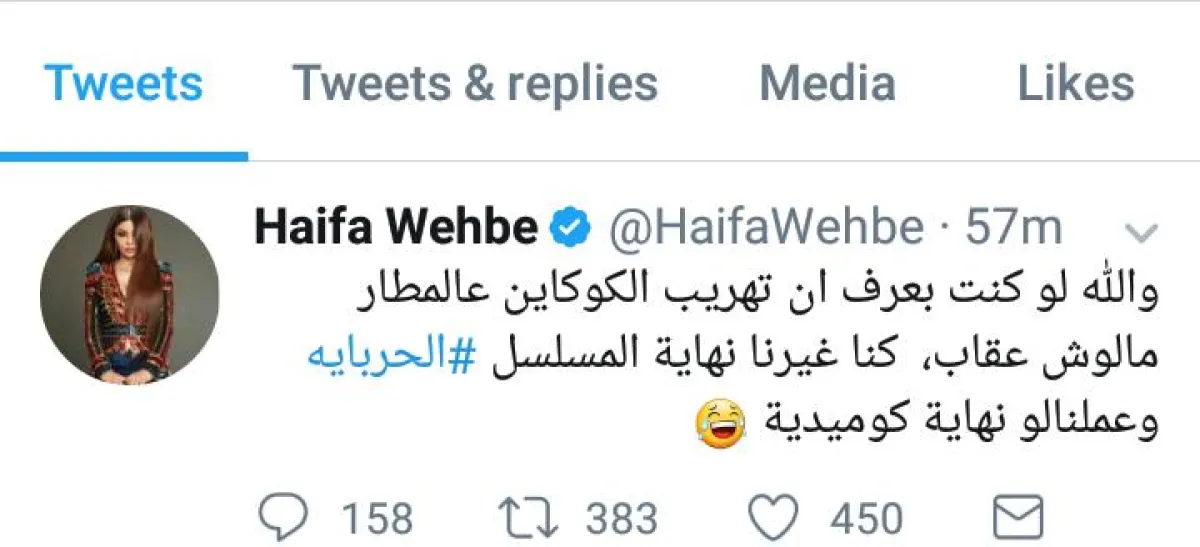Screen dimensions: 1200x547
Task: Click the 450 likes count
Action: pos(866,520)
